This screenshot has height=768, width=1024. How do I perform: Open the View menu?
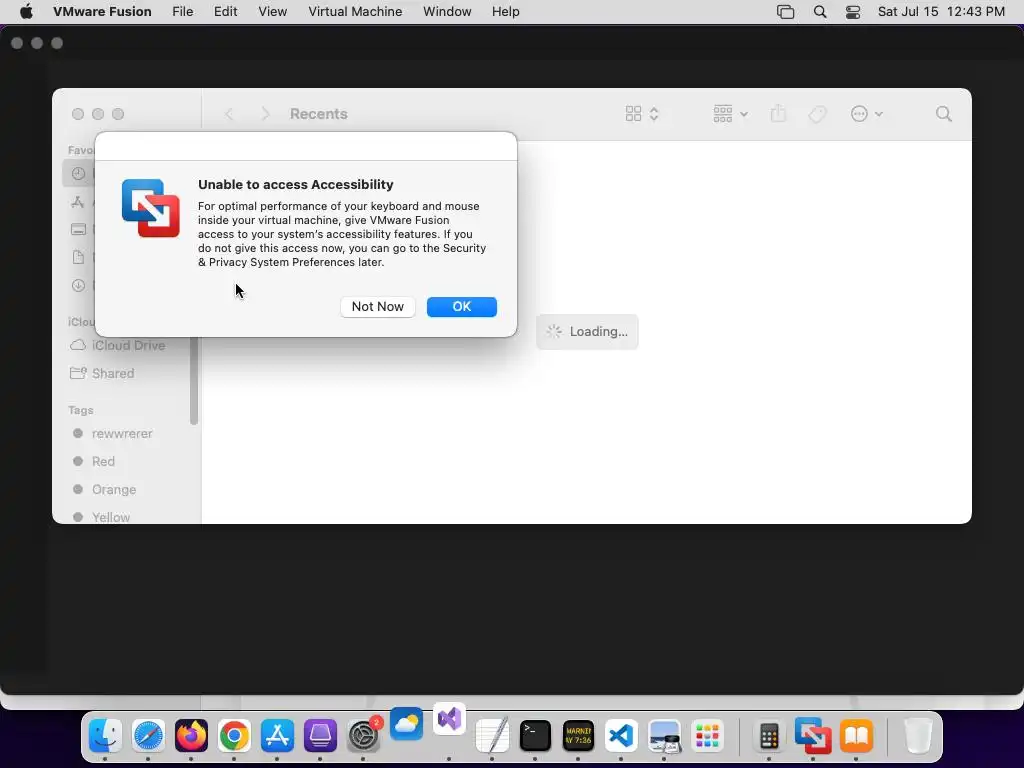point(272,11)
